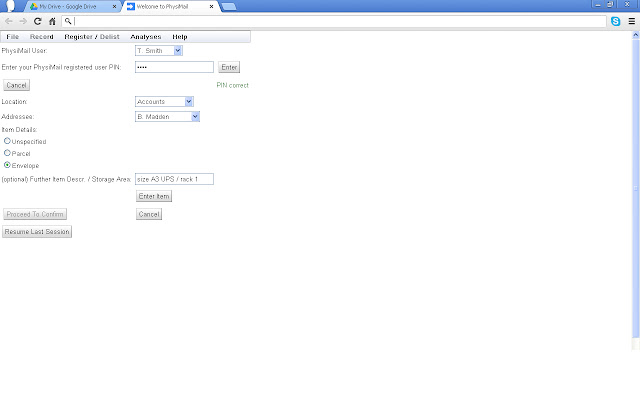This screenshot has width=640, height=400.
Task: Open the Record menu
Action: pos(42,37)
